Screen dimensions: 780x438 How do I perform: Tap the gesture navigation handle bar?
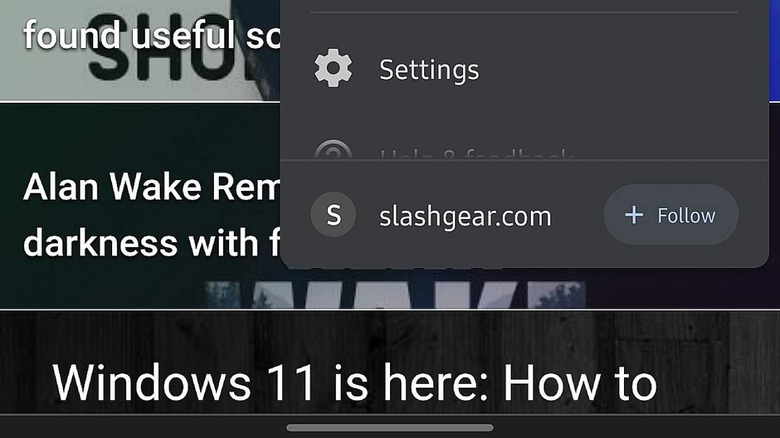tap(390, 428)
